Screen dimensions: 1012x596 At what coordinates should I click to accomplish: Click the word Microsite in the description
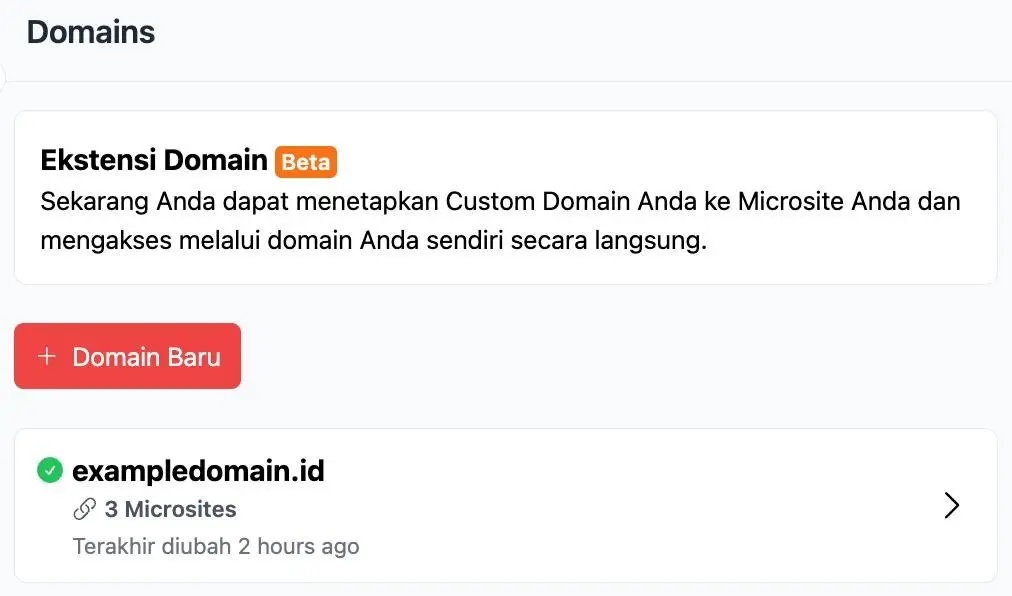(x=790, y=202)
